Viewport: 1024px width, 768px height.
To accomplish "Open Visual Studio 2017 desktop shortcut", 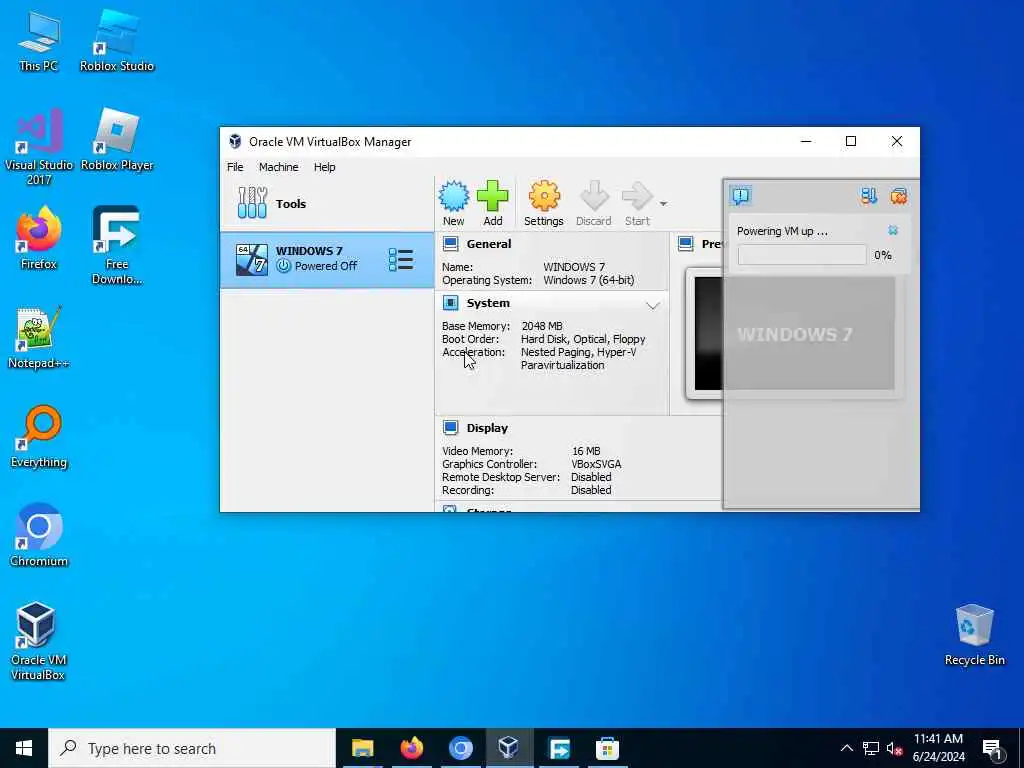I will [39, 148].
